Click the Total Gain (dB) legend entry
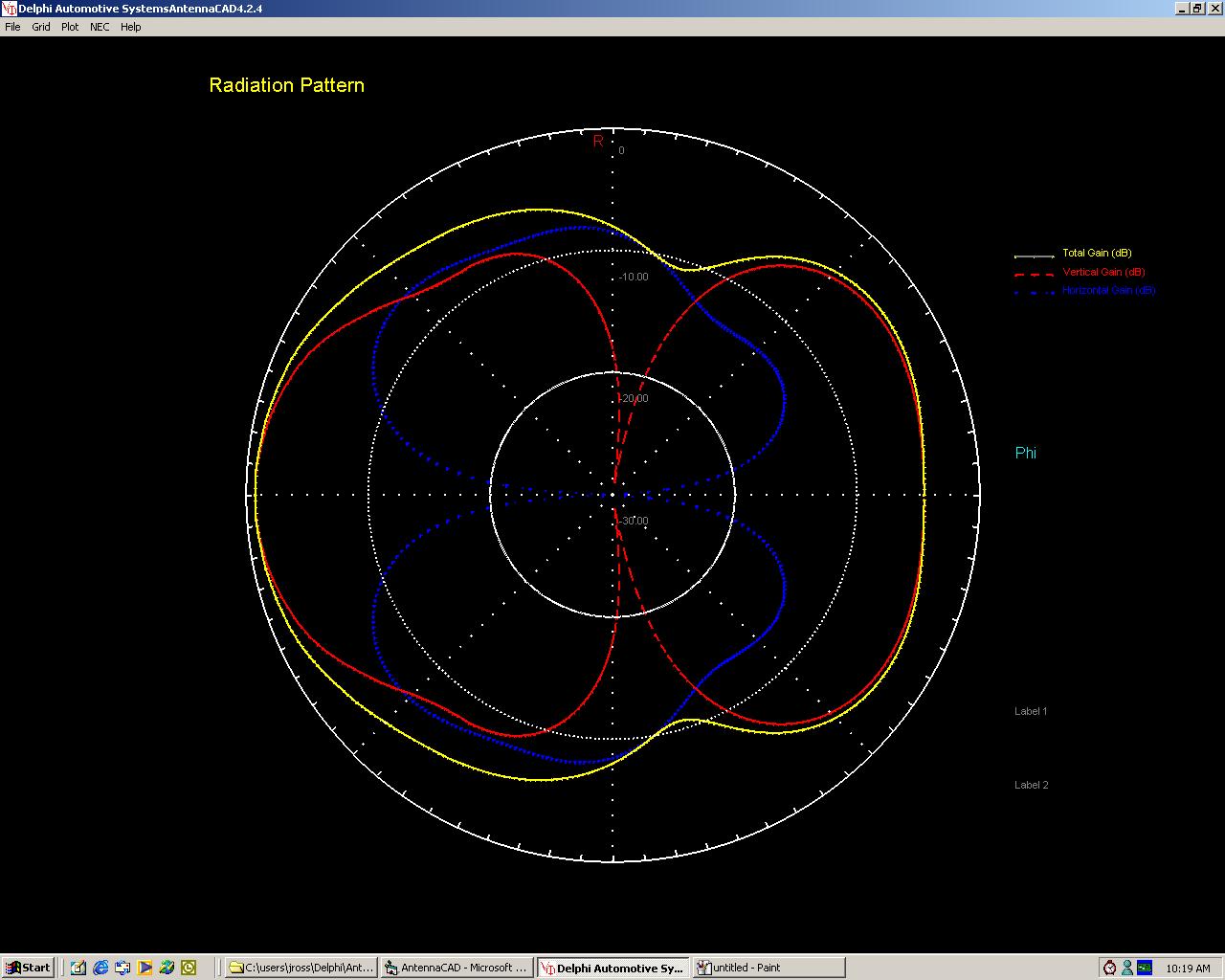The height and width of the screenshot is (980, 1225). pos(1097,254)
